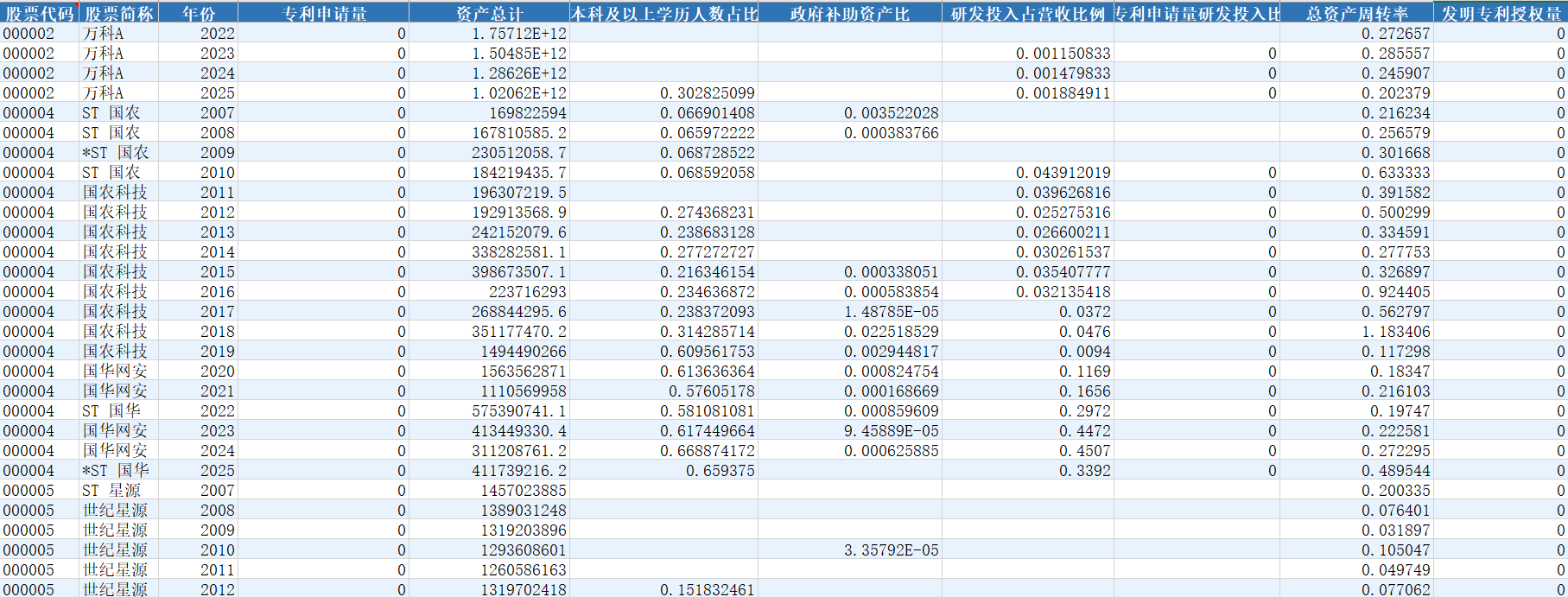Click the education ratio cell 0.274368231
The image size is (1568, 597).
click(663, 212)
